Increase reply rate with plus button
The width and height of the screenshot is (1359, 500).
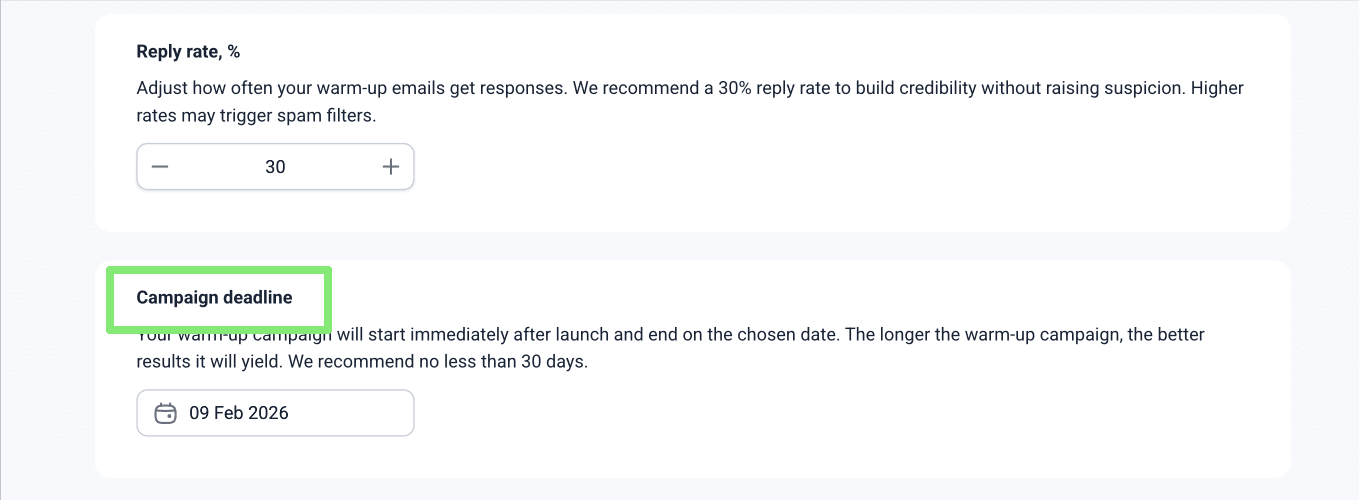(391, 167)
